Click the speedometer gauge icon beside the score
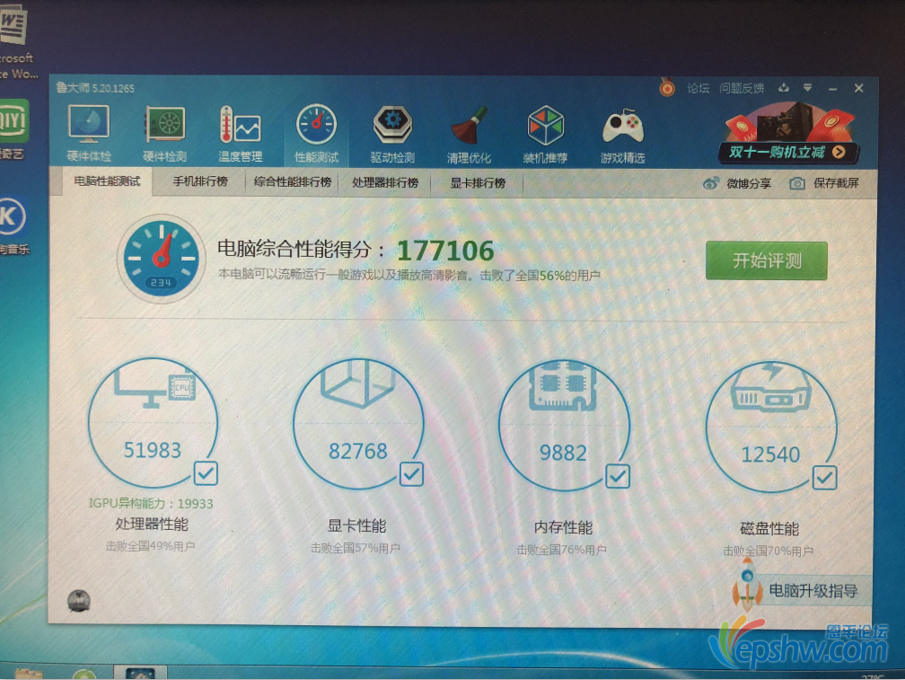Image resolution: width=905 pixels, height=680 pixels. pyautogui.click(x=161, y=259)
